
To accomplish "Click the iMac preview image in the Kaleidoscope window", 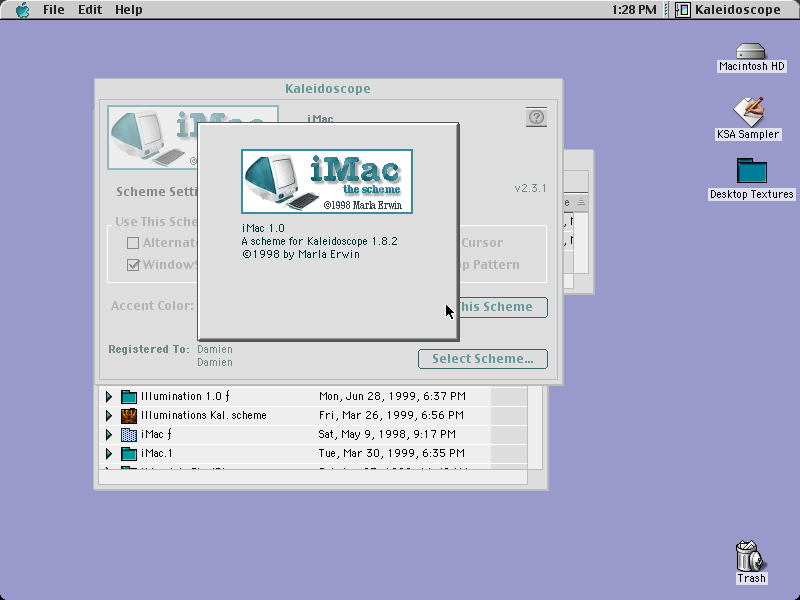I will [152, 137].
